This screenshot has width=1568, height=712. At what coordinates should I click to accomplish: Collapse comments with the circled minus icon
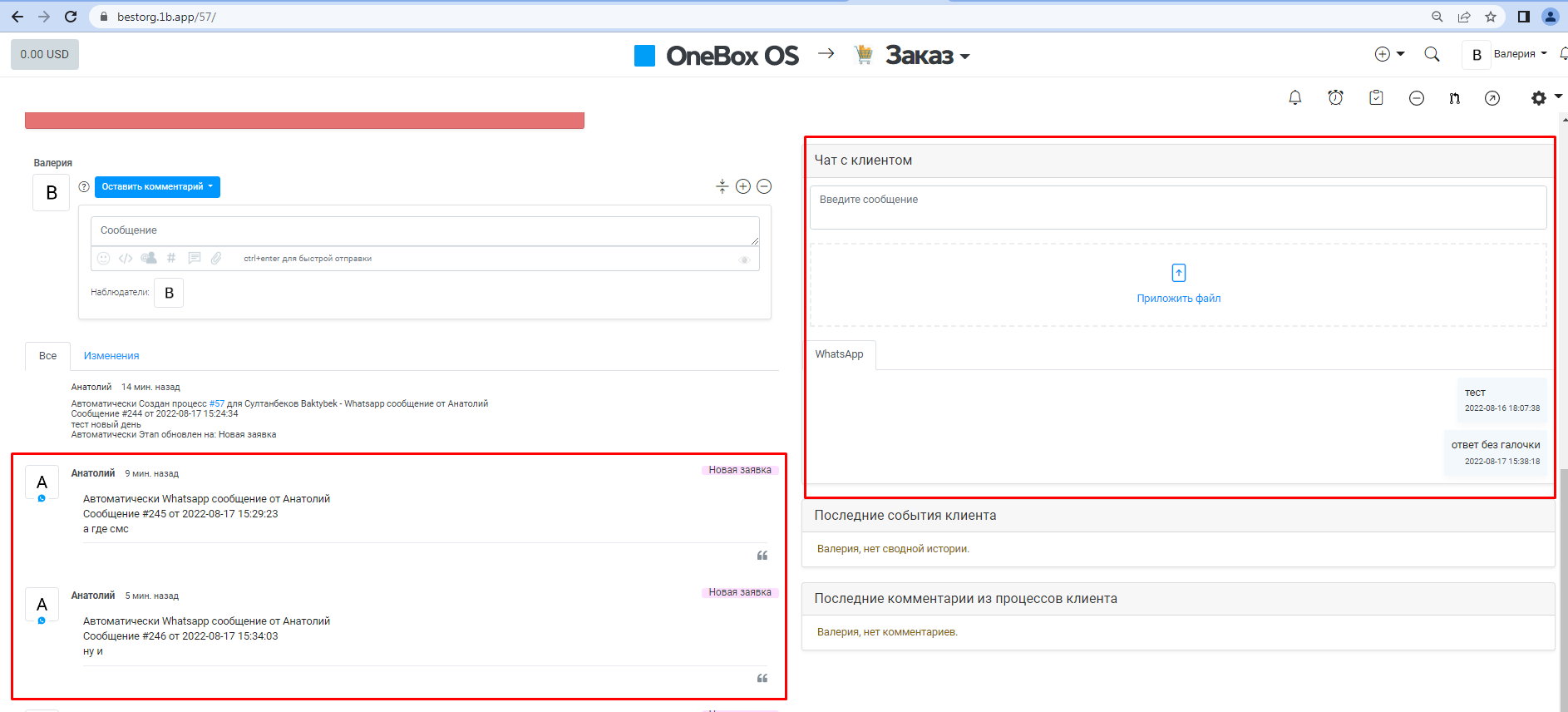(764, 186)
